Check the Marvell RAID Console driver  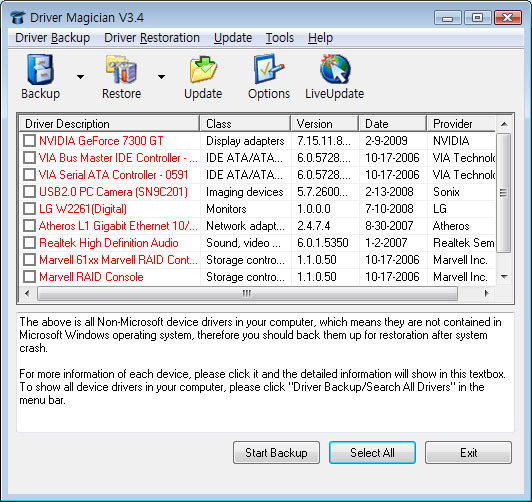(x=30, y=277)
